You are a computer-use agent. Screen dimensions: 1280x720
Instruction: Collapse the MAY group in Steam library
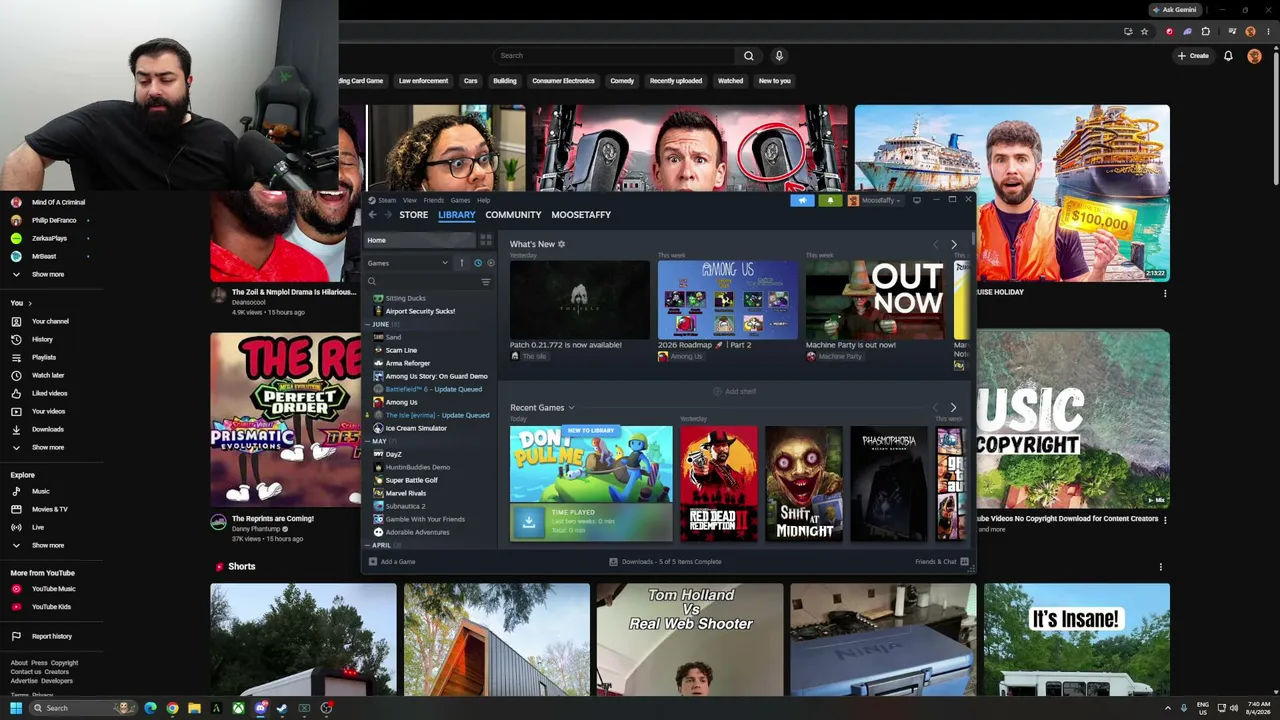tap(369, 441)
